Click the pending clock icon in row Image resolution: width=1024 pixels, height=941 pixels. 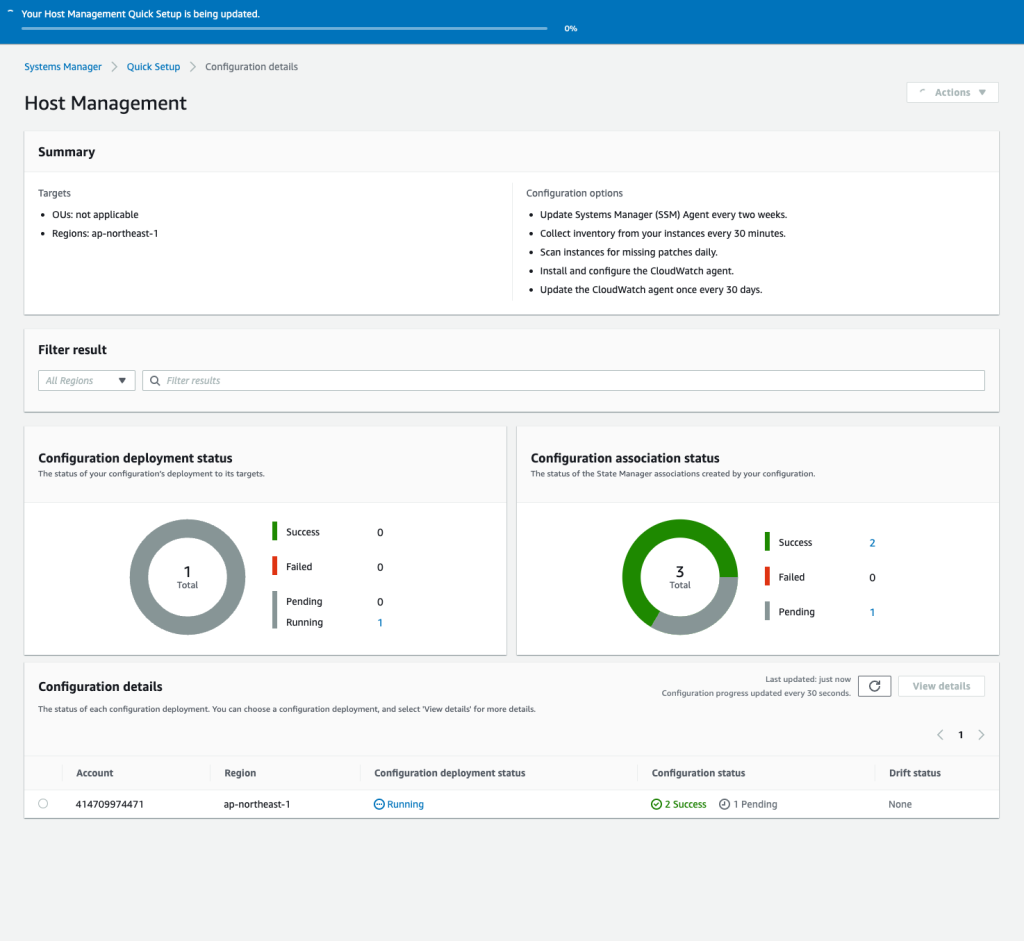(x=724, y=805)
